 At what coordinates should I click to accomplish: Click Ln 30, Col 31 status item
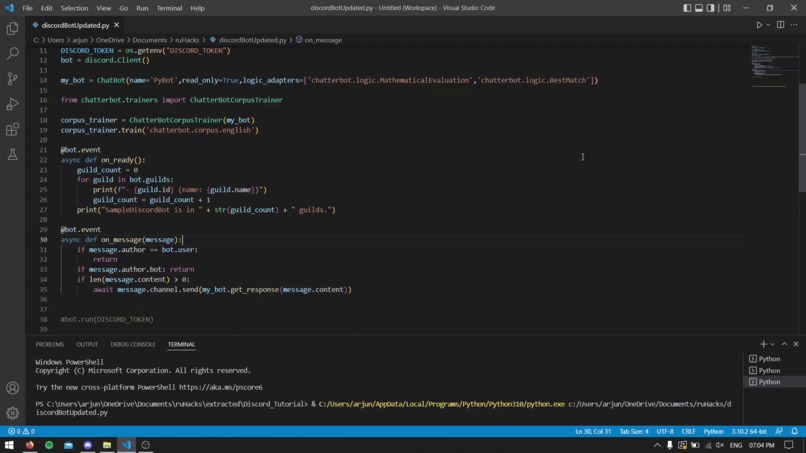tap(593, 431)
